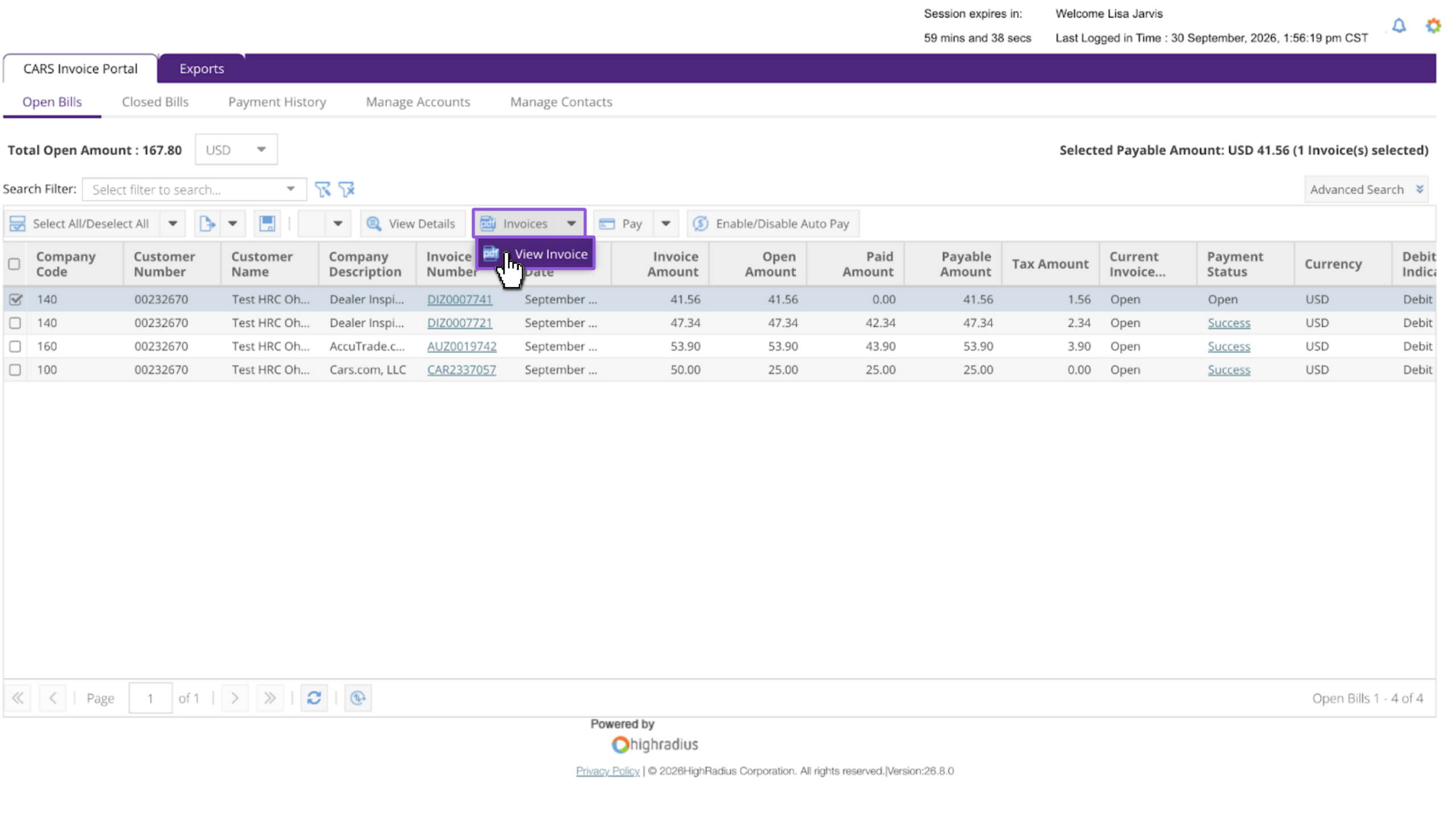Click the save floppy disk icon
This screenshot has height=817, width=1456.
267,223
